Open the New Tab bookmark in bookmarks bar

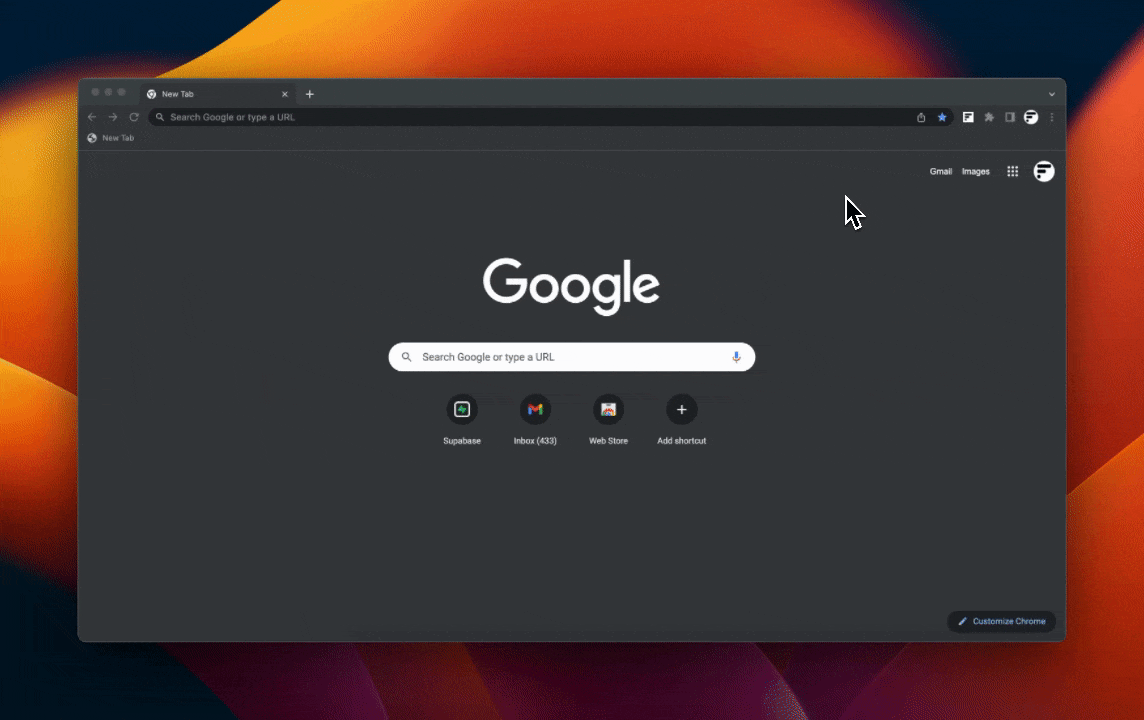(x=110, y=138)
